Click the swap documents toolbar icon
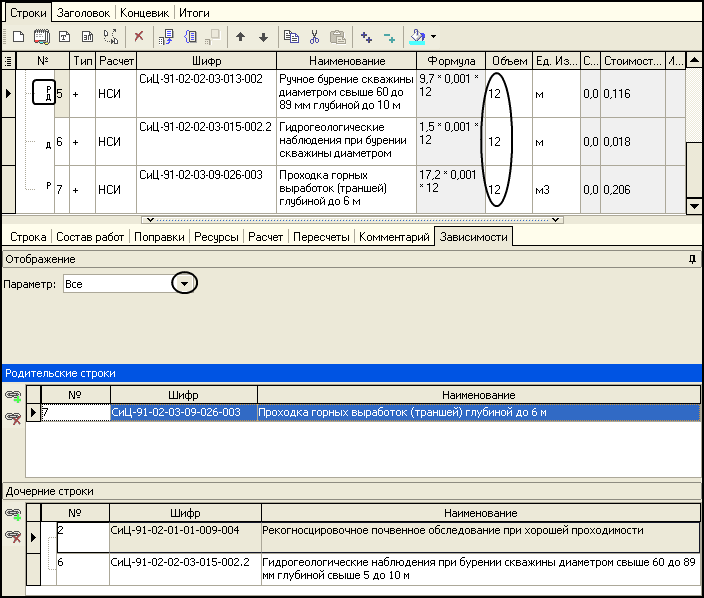This screenshot has width=704, height=598. [x=110, y=37]
